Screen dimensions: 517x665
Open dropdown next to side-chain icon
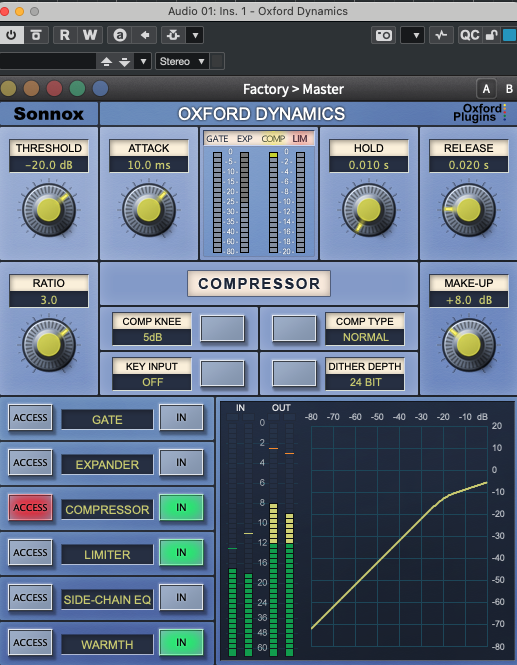pyautogui.click(x=195, y=35)
